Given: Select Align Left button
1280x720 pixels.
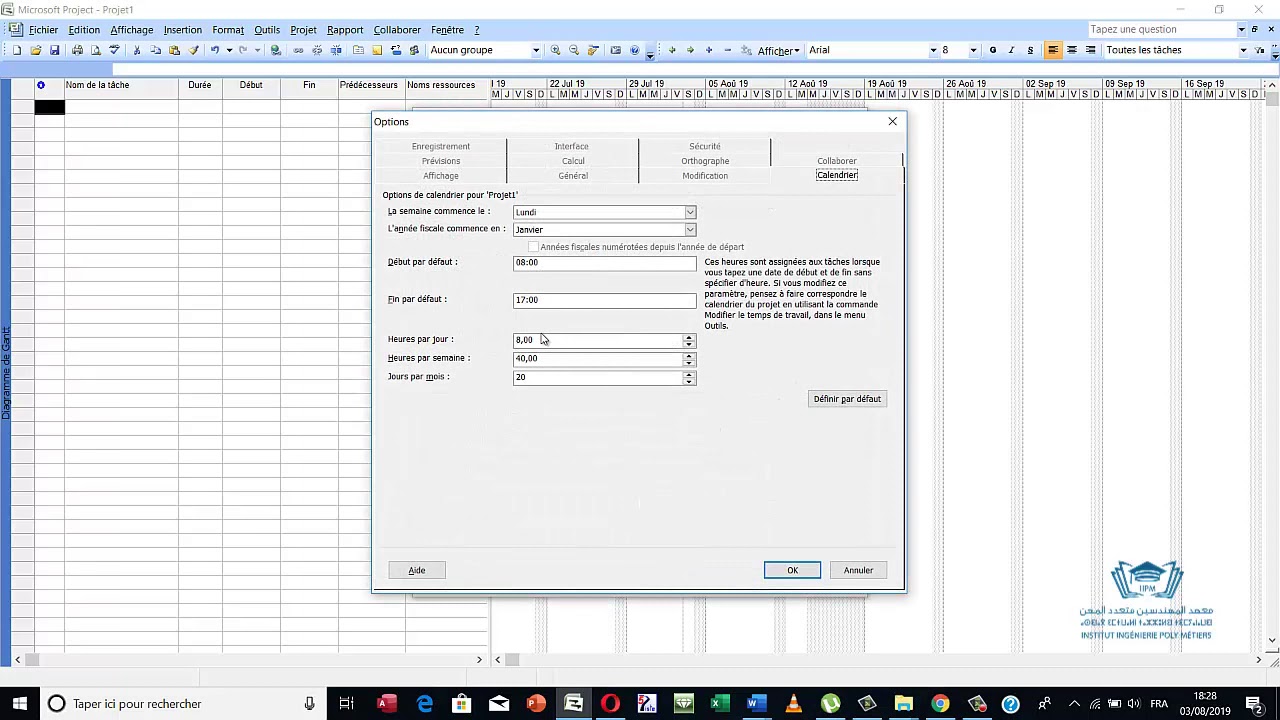Looking at the screenshot, I should 1053,50.
